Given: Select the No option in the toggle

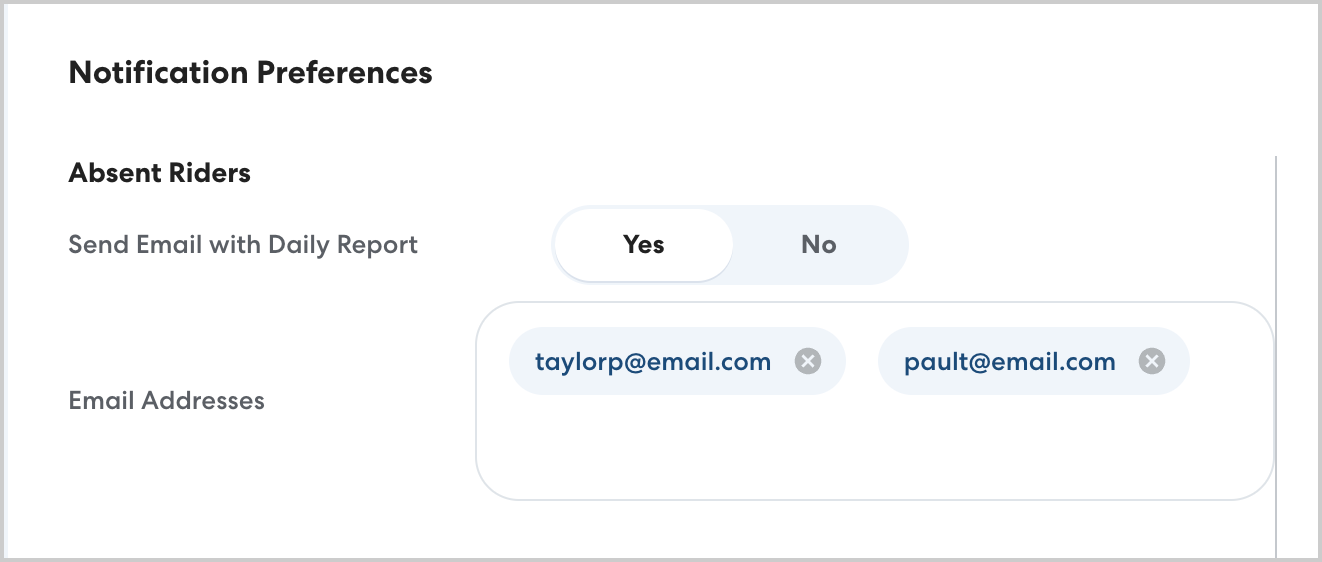Looking at the screenshot, I should click(819, 245).
